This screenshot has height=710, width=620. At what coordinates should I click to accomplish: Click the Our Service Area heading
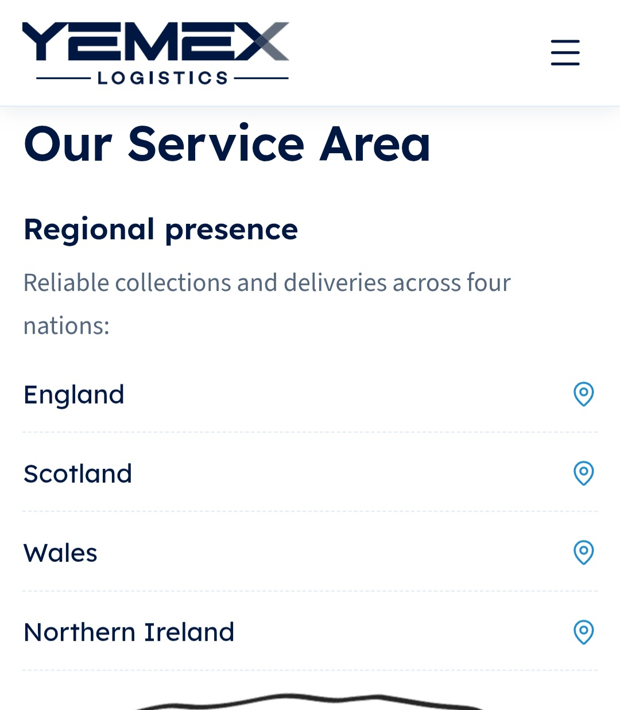tap(227, 144)
